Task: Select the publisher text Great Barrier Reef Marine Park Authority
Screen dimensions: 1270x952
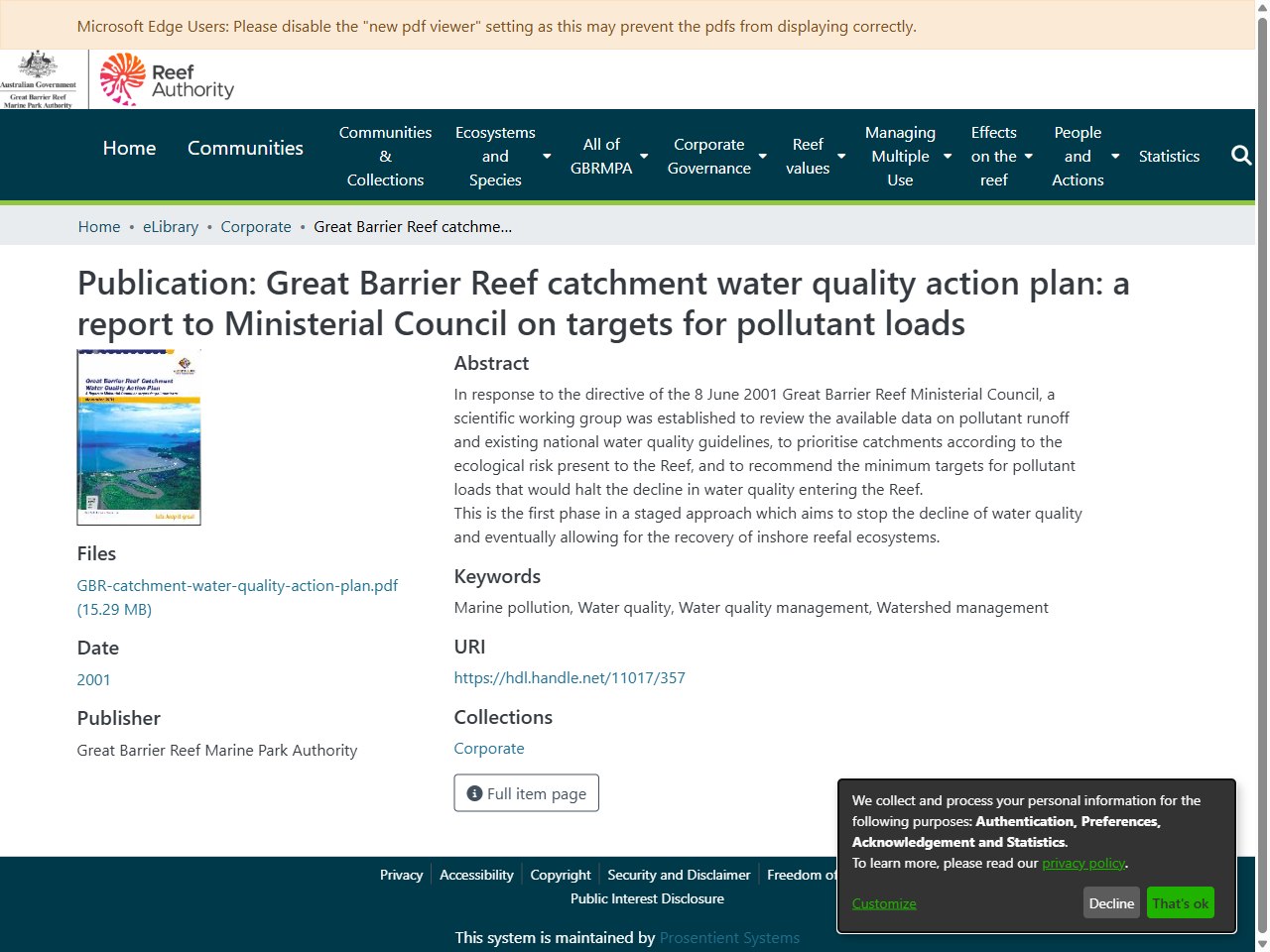Action: click(217, 751)
